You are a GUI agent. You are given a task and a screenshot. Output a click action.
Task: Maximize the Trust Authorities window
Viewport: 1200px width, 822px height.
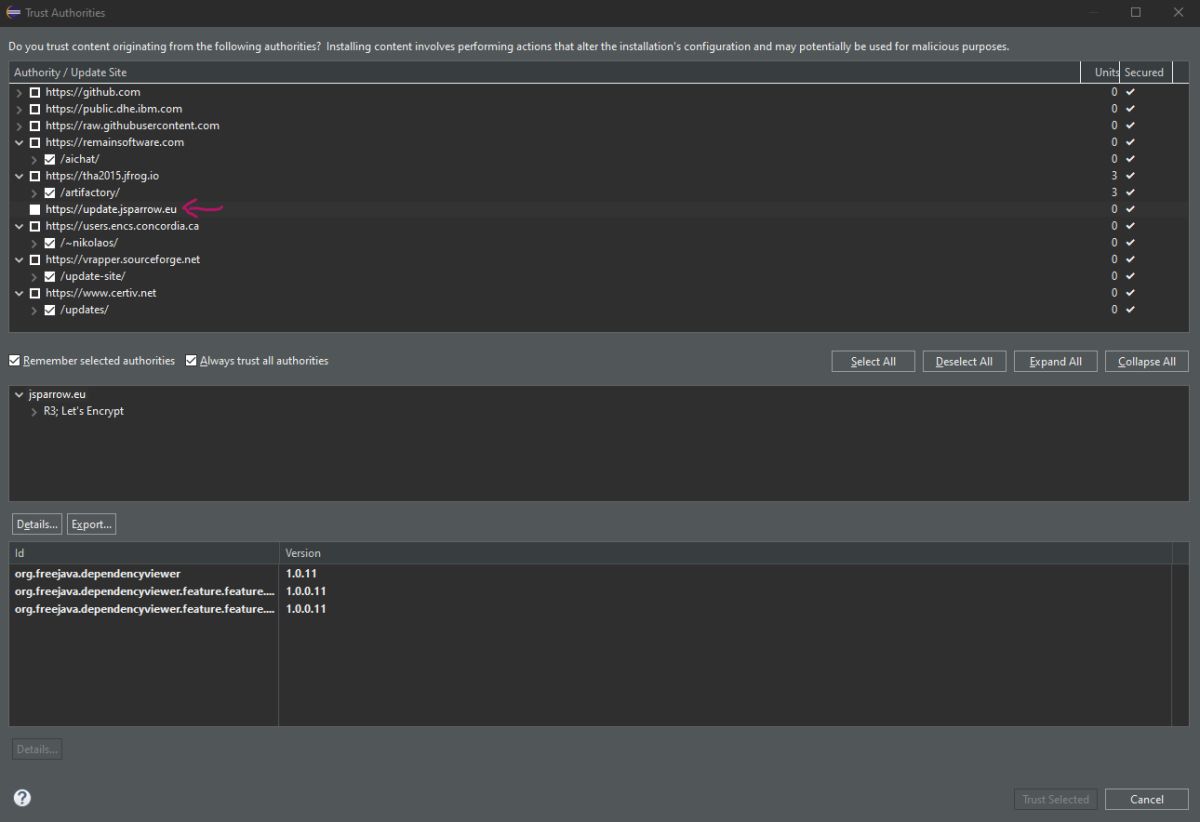(1136, 13)
